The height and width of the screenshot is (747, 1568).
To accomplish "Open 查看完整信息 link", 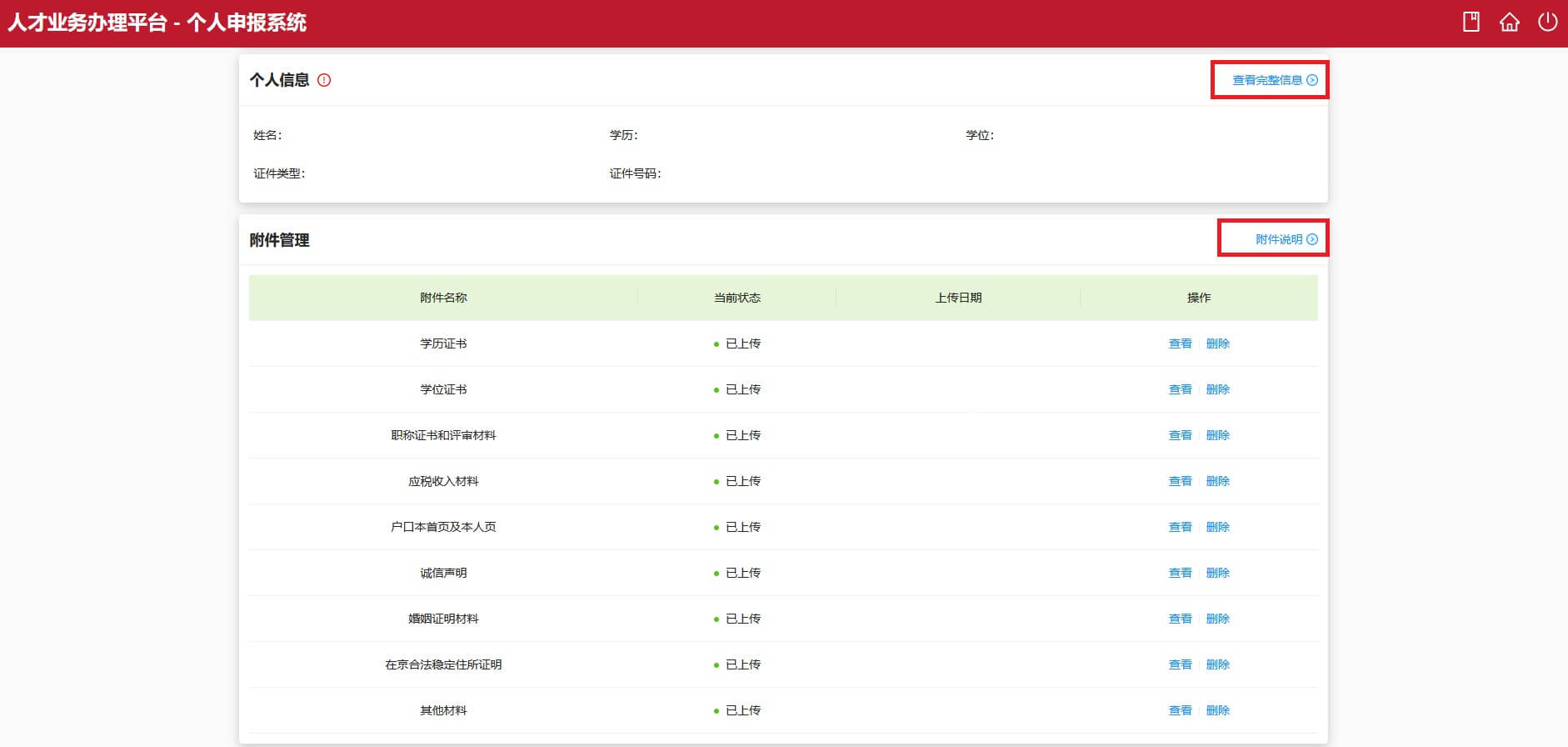I will 1274,80.
